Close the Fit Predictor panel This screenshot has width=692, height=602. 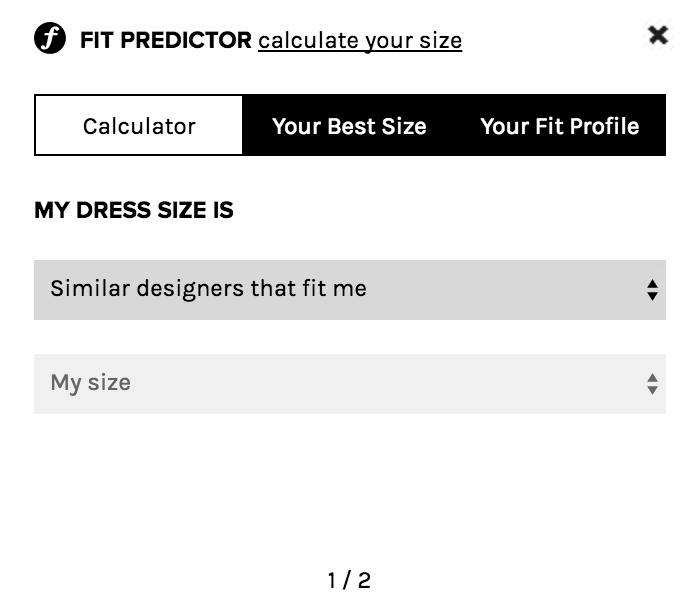pyautogui.click(x=658, y=35)
